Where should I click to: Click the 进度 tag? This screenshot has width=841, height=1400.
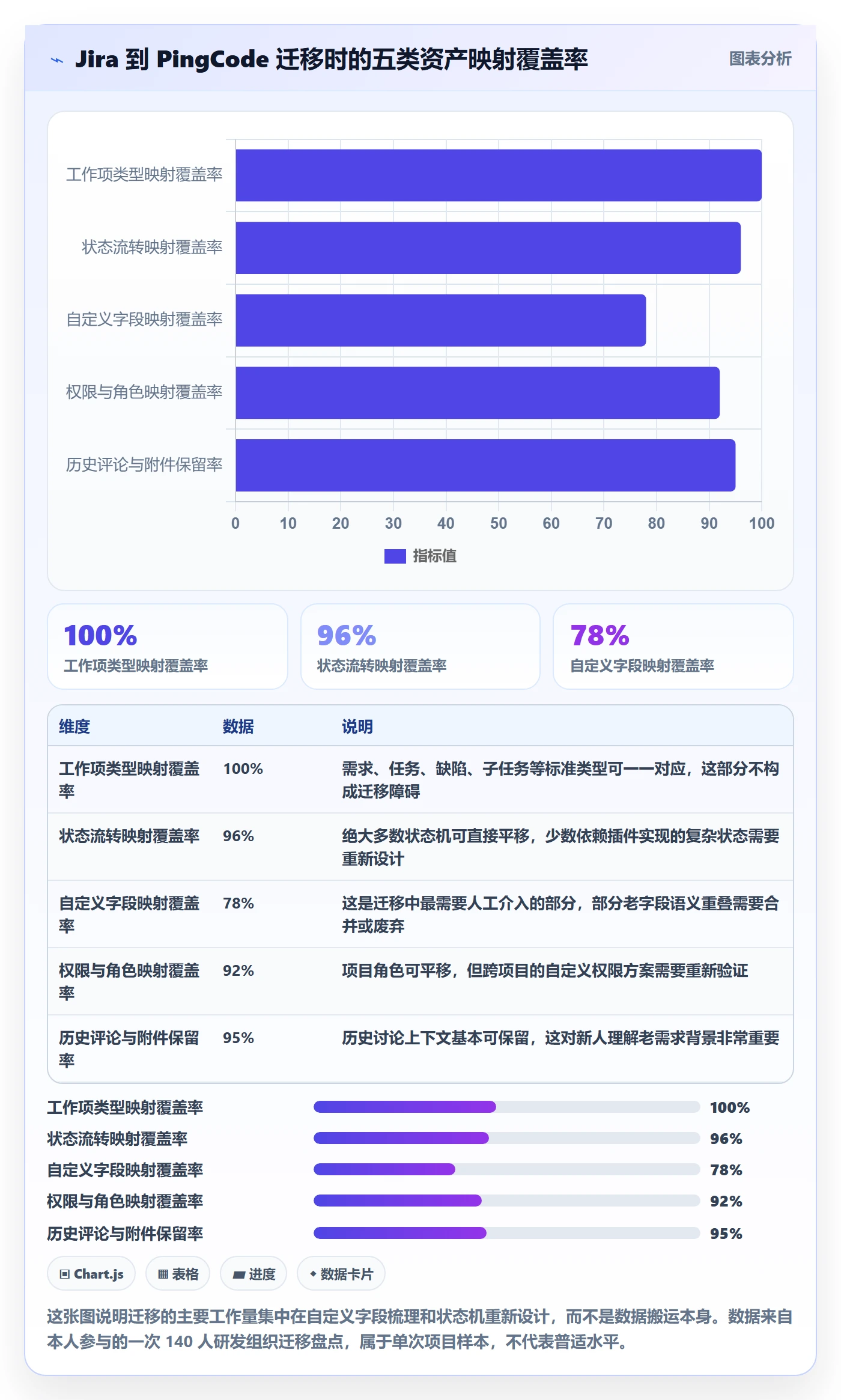254,1274
